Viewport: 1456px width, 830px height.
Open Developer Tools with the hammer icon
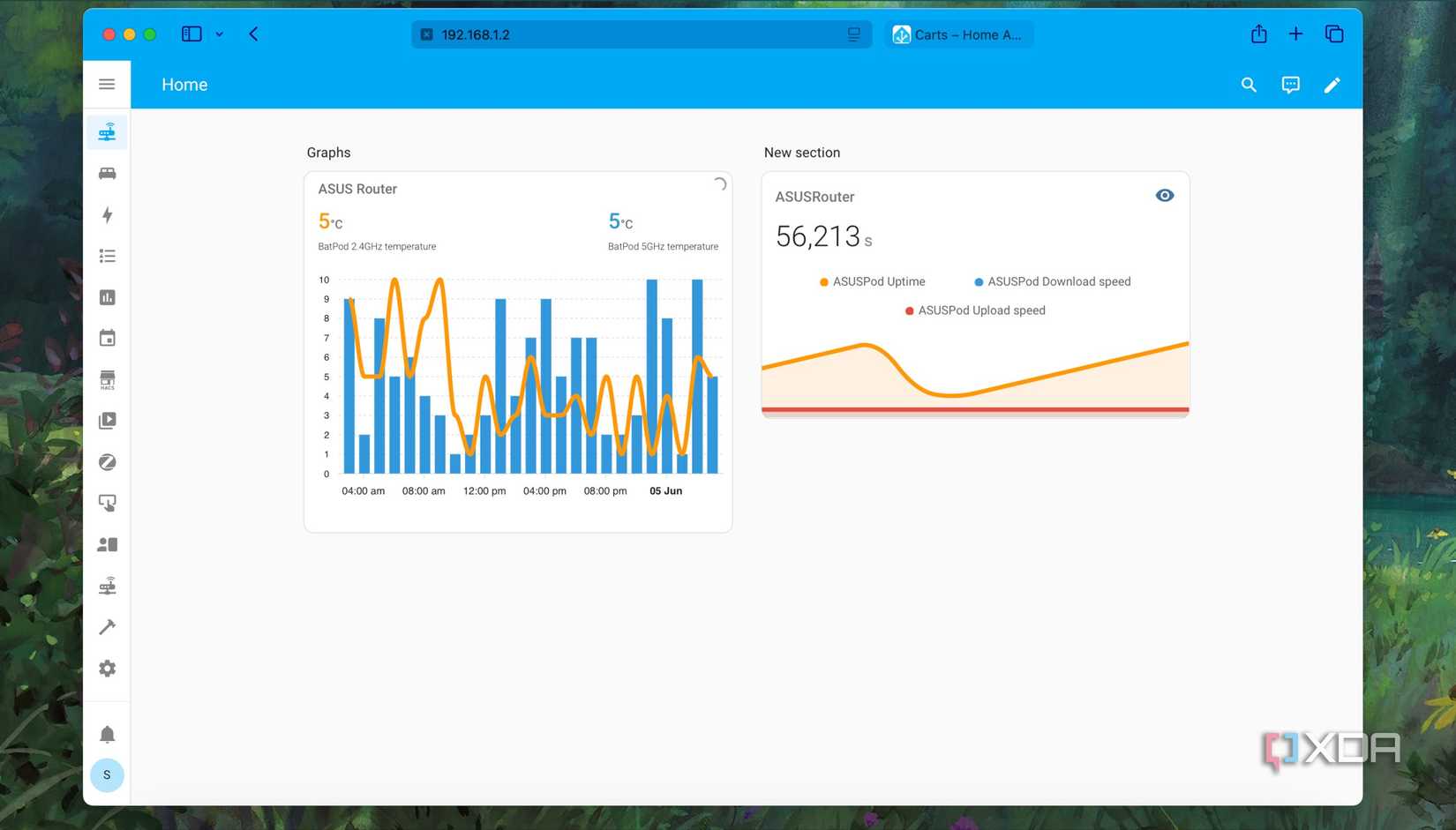click(x=107, y=626)
